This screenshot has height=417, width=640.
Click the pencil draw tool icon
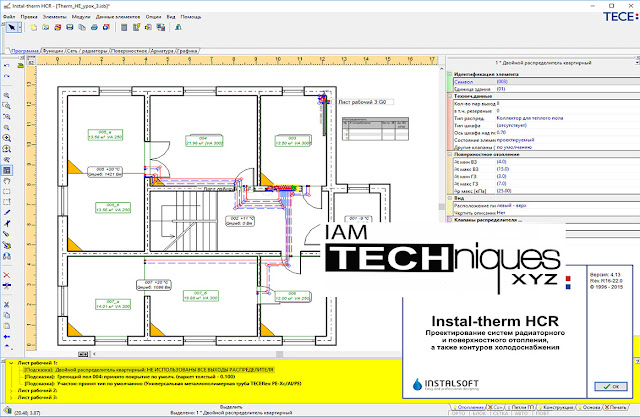[x=7, y=213]
